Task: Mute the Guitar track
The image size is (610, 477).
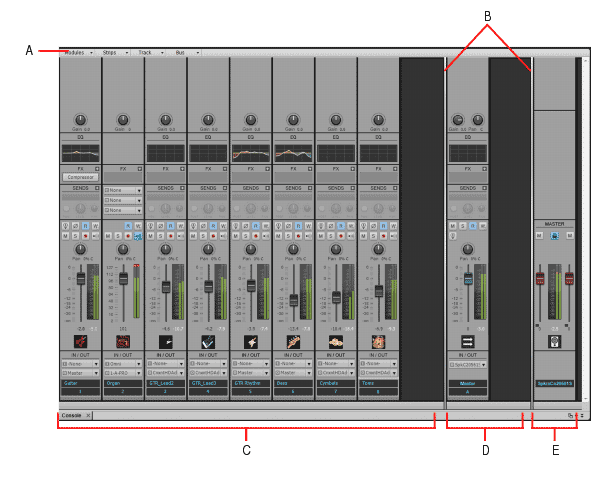Action: coord(66,236)
